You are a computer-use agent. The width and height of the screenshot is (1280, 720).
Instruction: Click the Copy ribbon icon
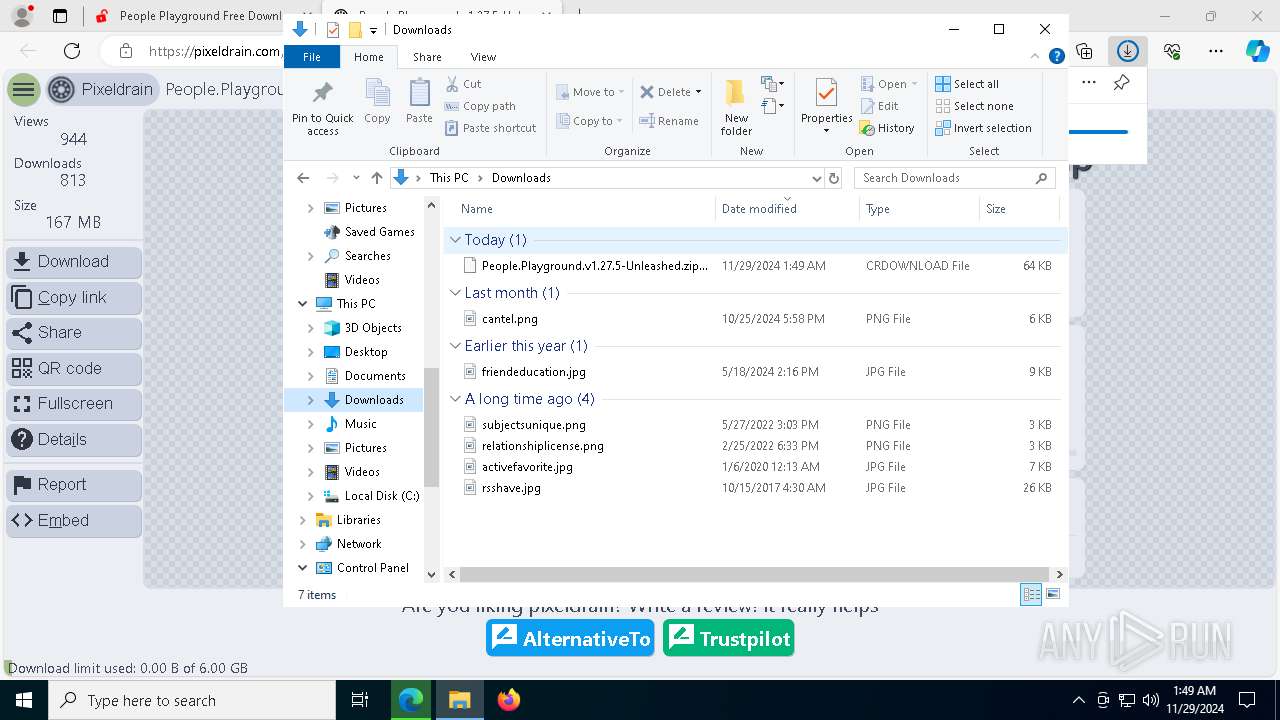(377, 102)
